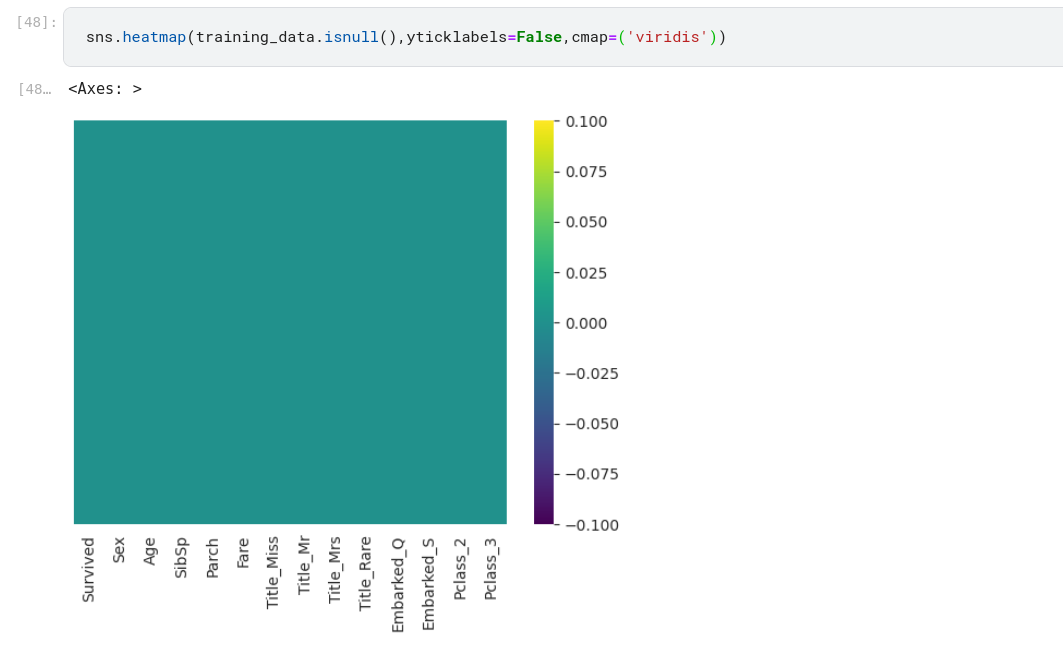Viewport: 1063px width, 659px height.
Task: Select the [48] input prompt
Action: coord(36,22)
